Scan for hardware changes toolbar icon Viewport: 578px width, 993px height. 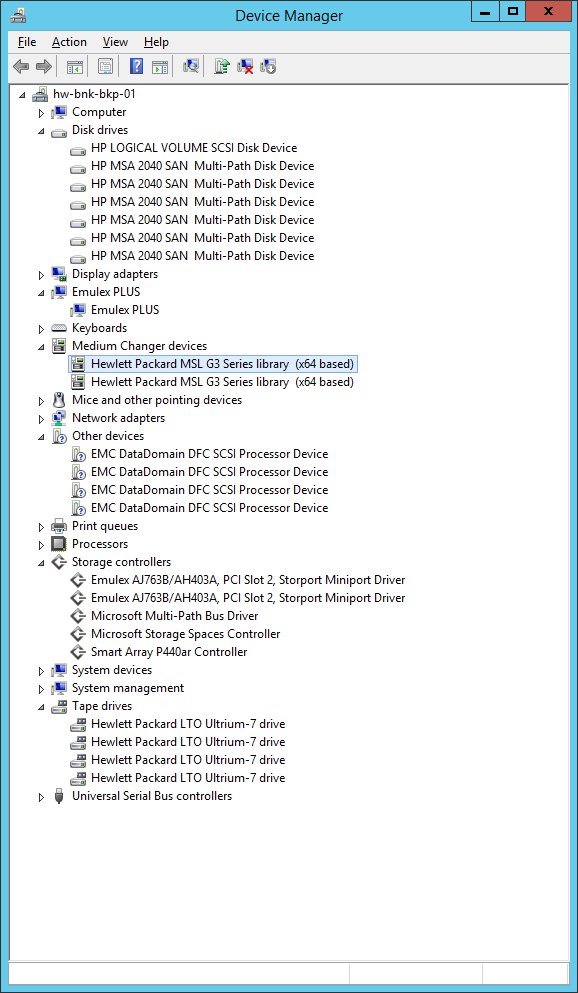[191, 66]
